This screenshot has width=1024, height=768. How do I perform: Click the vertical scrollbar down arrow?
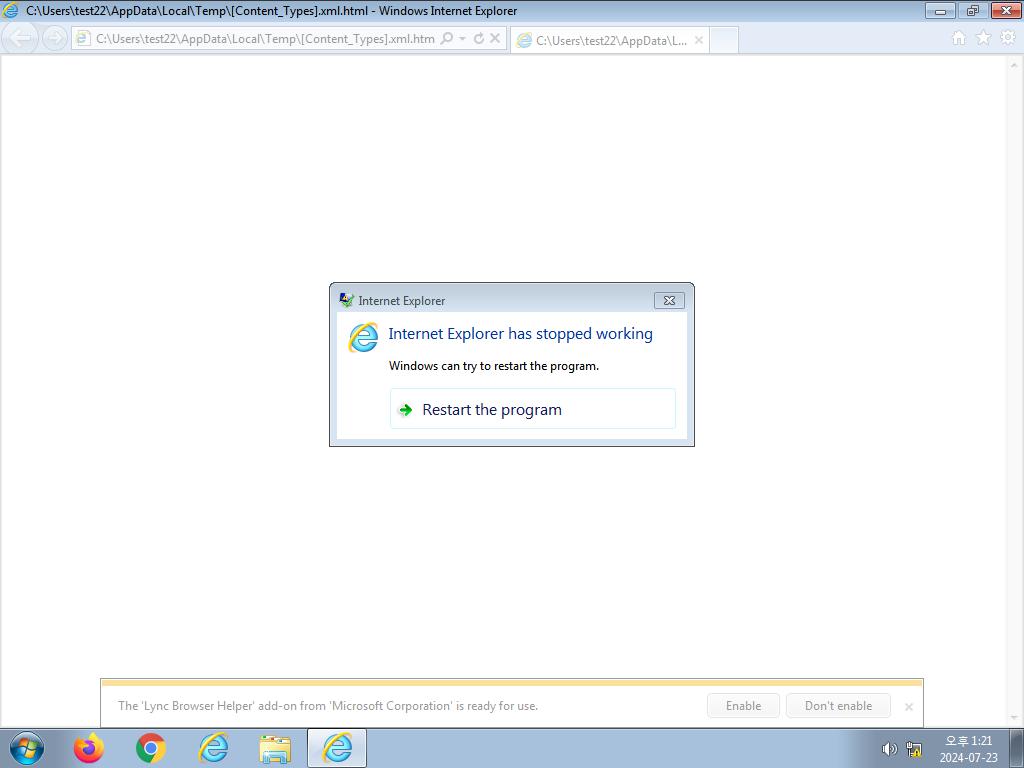[1014, 718]
